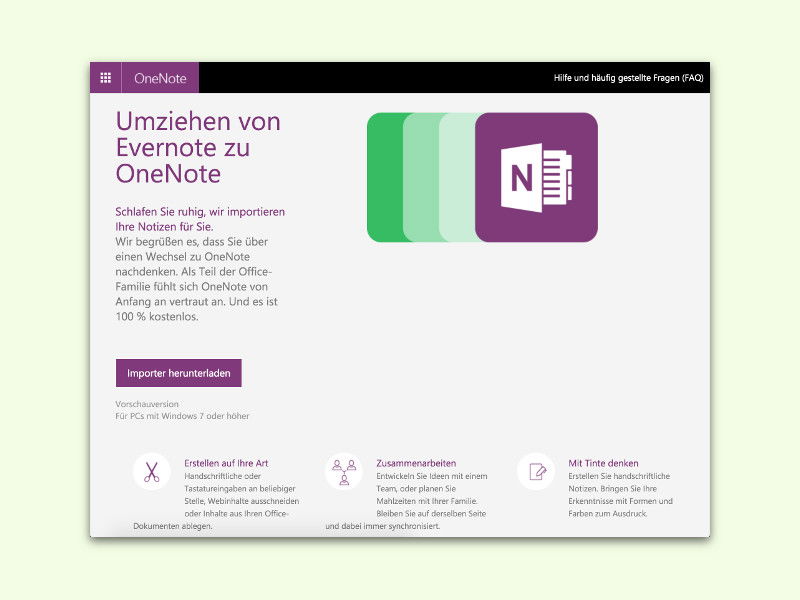Click the people icon for Zusammenarbeiten
The image size is (800, 600).
tap(344, 472)
